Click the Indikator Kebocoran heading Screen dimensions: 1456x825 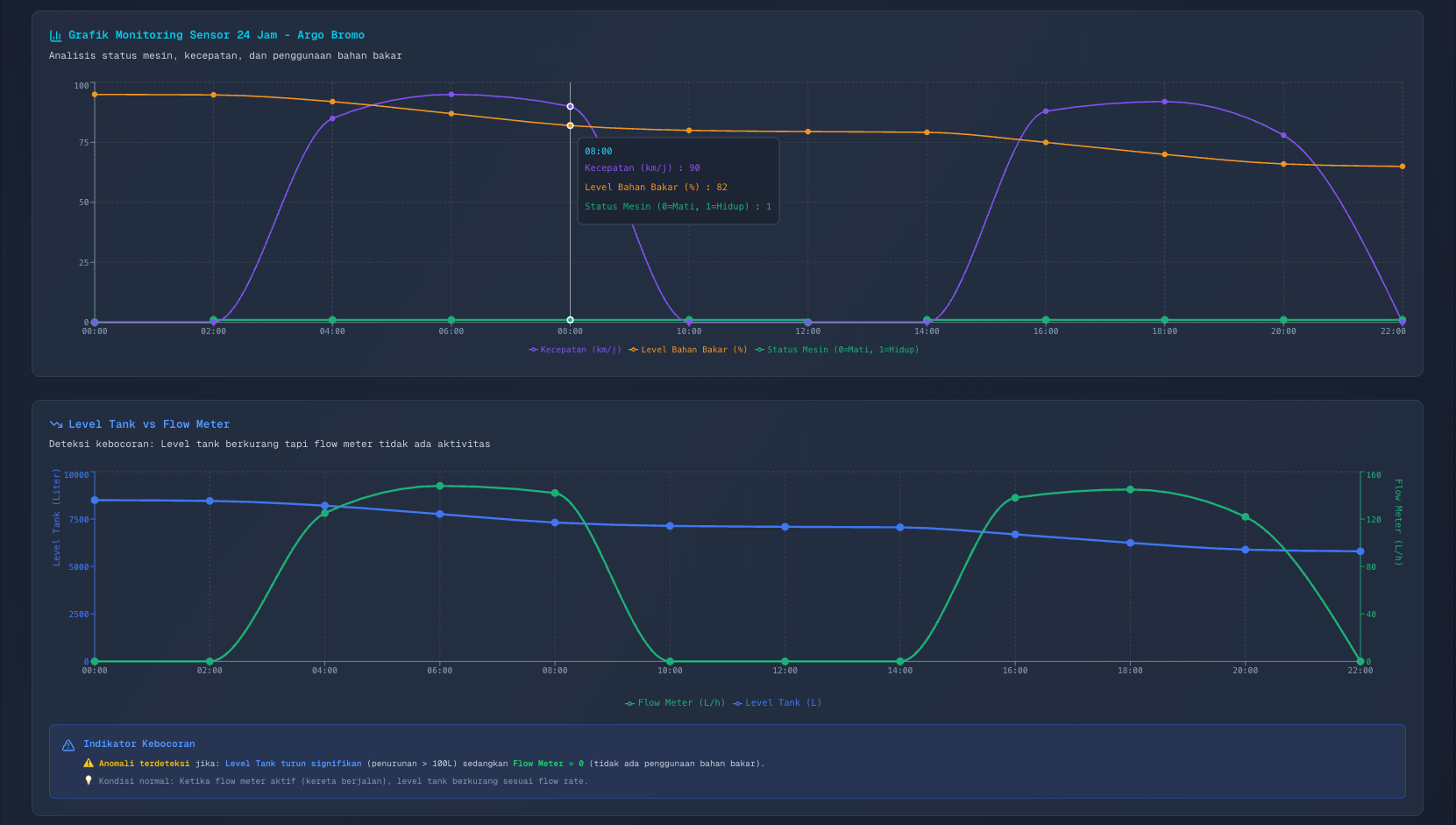click(x=139, y=744)
